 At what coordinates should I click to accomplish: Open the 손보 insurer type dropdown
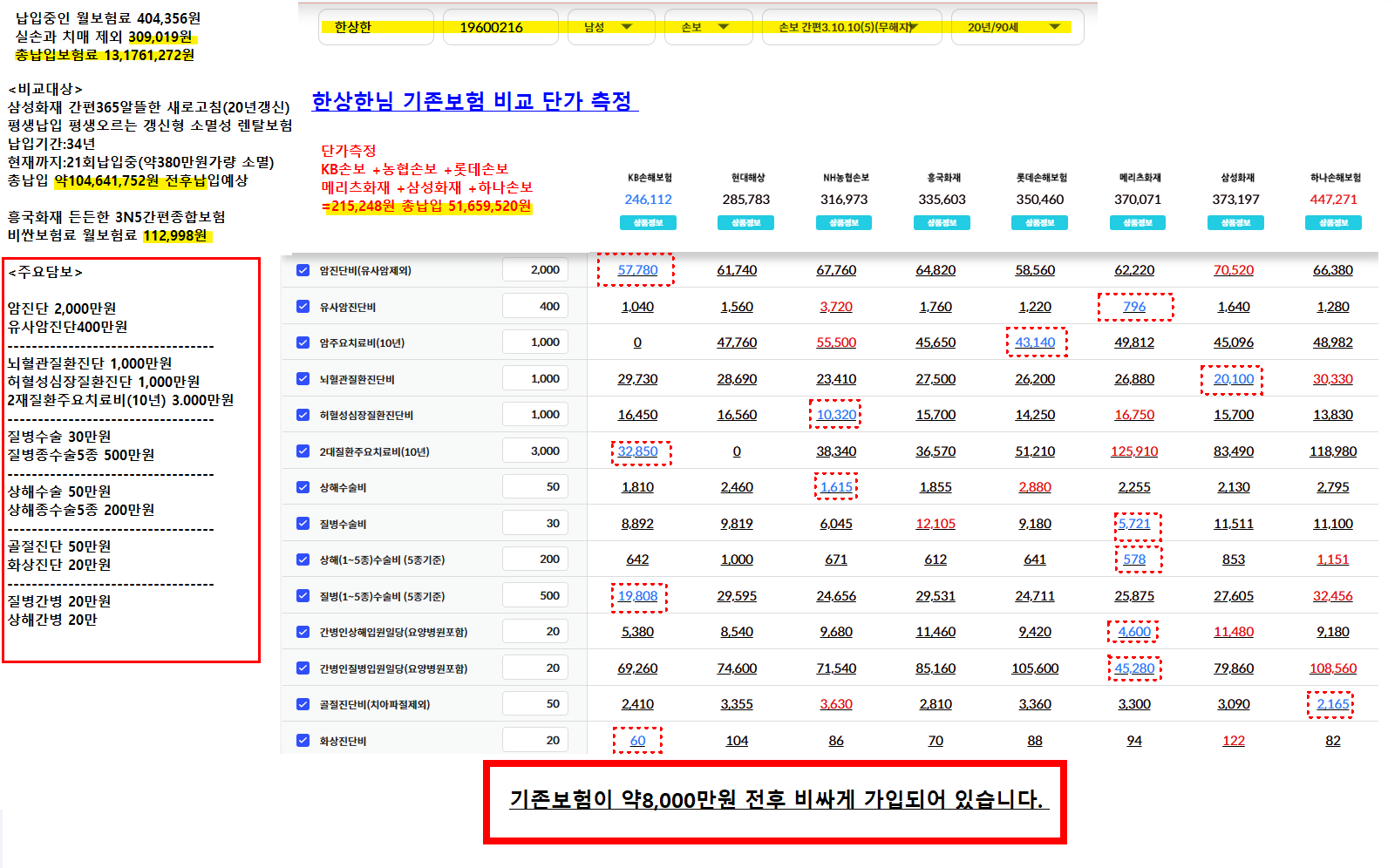[707, 27]
